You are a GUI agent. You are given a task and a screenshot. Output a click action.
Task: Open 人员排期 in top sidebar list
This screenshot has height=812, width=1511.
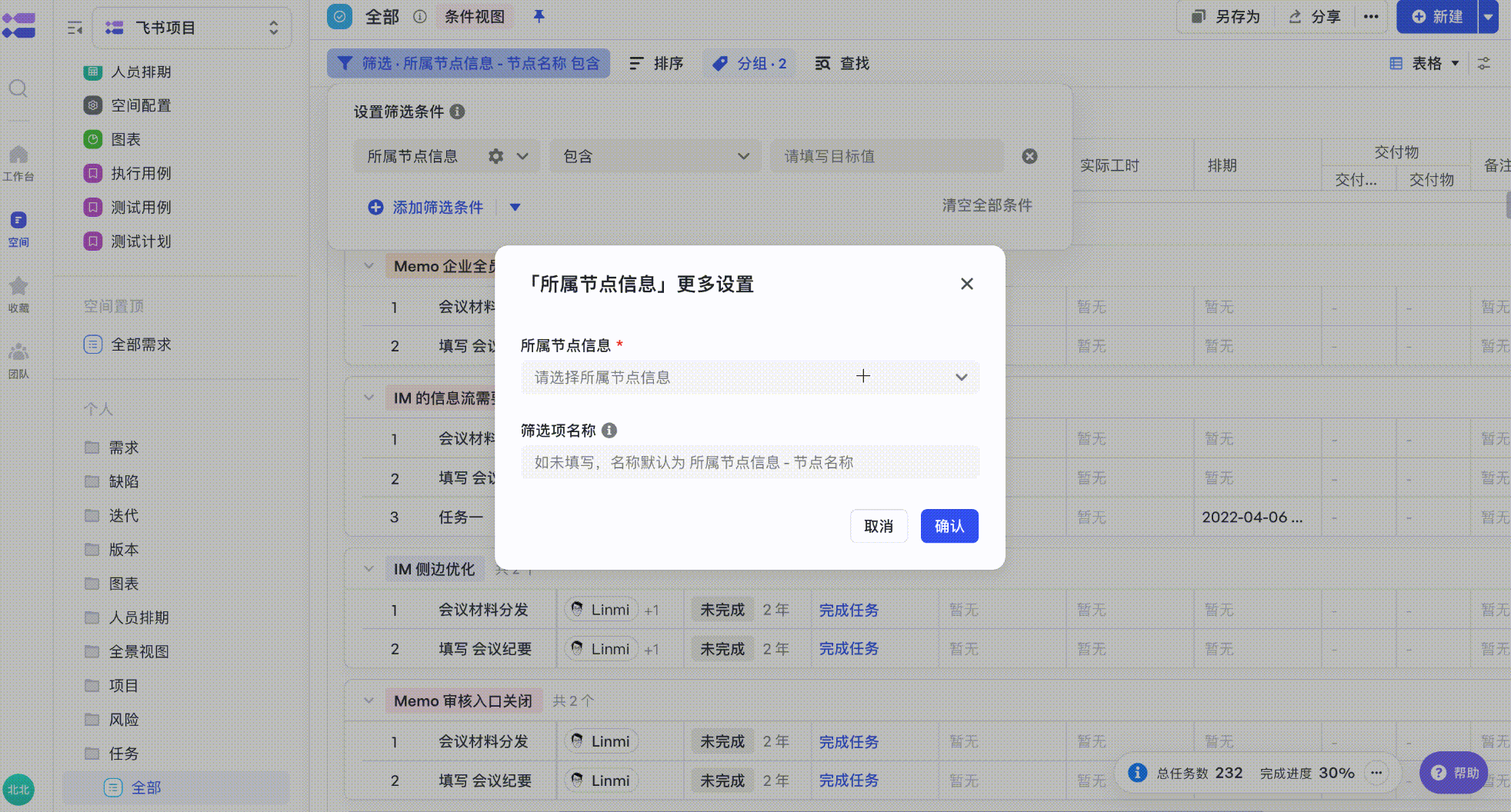(x=141, y=72)
